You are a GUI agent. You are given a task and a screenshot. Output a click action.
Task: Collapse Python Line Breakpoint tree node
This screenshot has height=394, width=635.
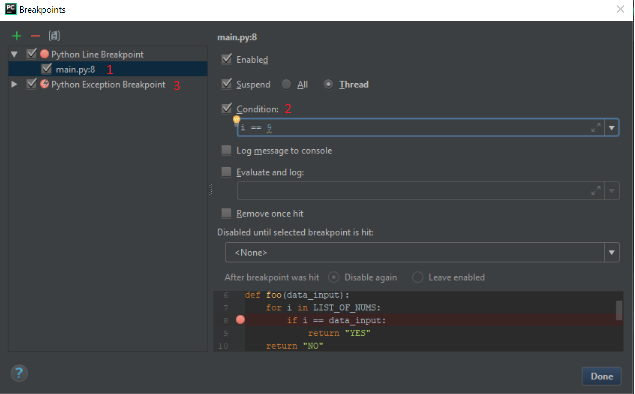14,54
